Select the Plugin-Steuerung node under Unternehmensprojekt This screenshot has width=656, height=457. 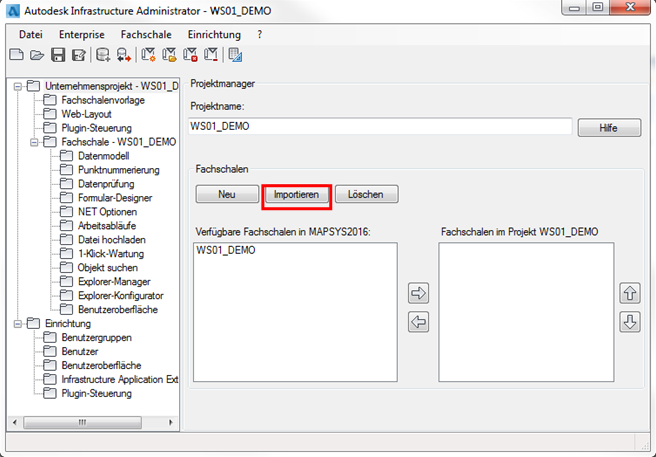pos(97,128)
